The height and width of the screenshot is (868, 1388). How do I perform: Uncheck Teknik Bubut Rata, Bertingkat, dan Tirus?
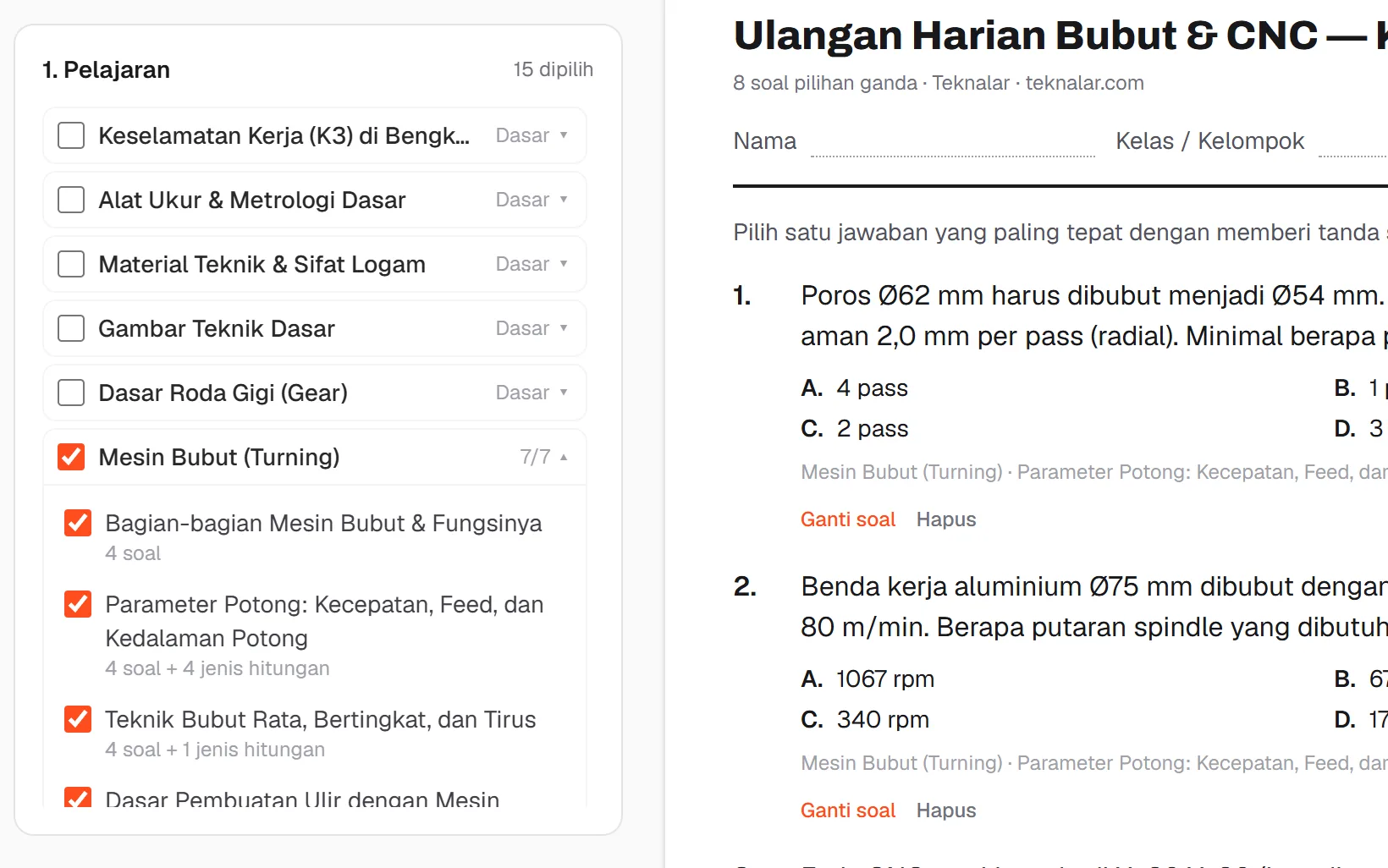(x=78, y=719)
